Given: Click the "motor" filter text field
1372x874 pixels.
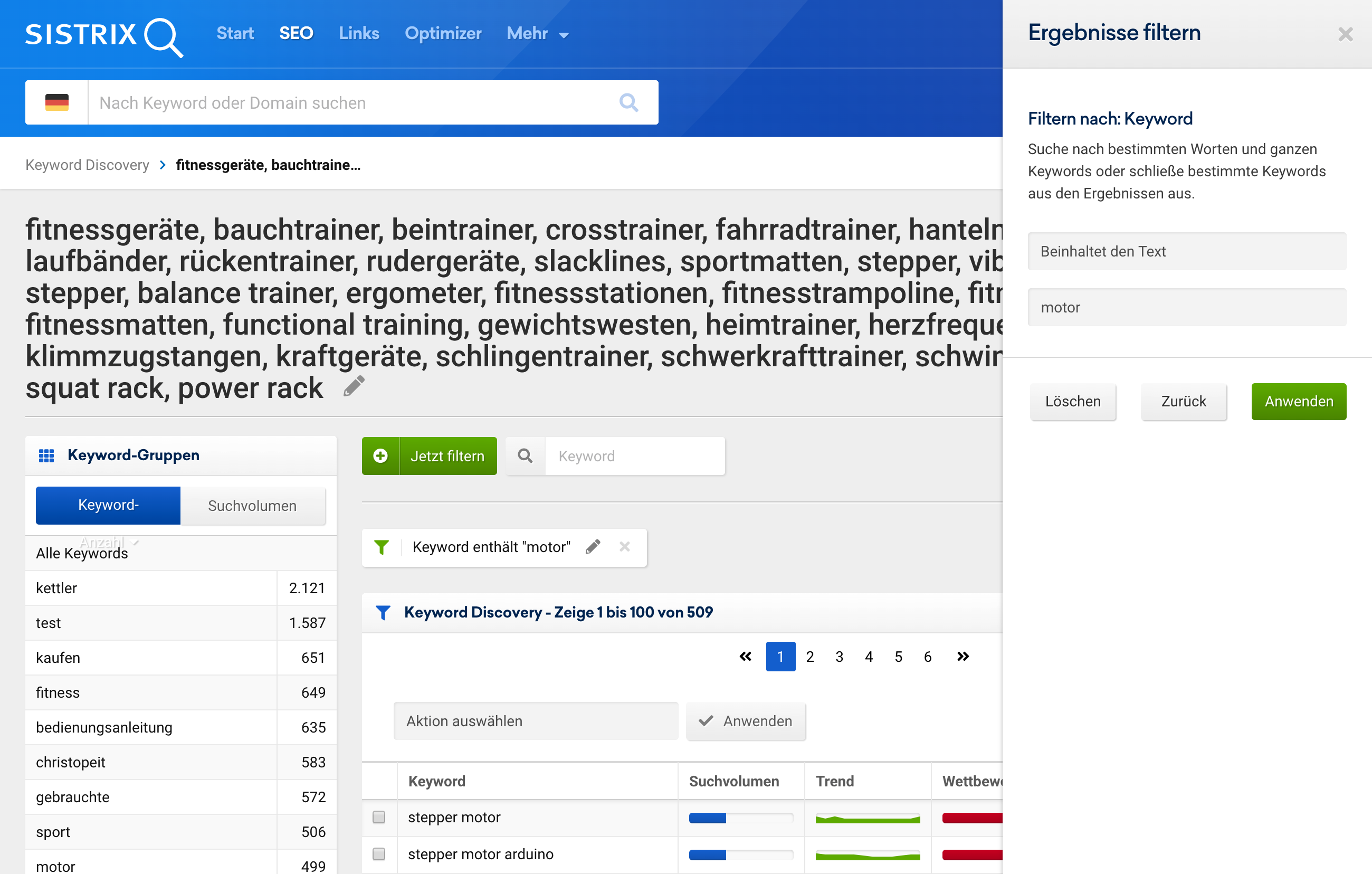Looking at the screenshot, I should tap(1186, 307).
